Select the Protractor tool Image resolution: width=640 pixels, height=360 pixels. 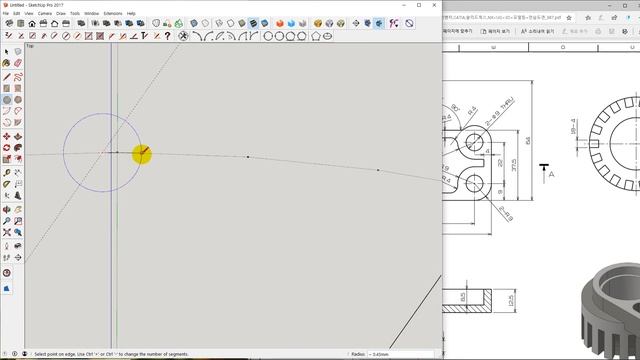click(7, 184)
